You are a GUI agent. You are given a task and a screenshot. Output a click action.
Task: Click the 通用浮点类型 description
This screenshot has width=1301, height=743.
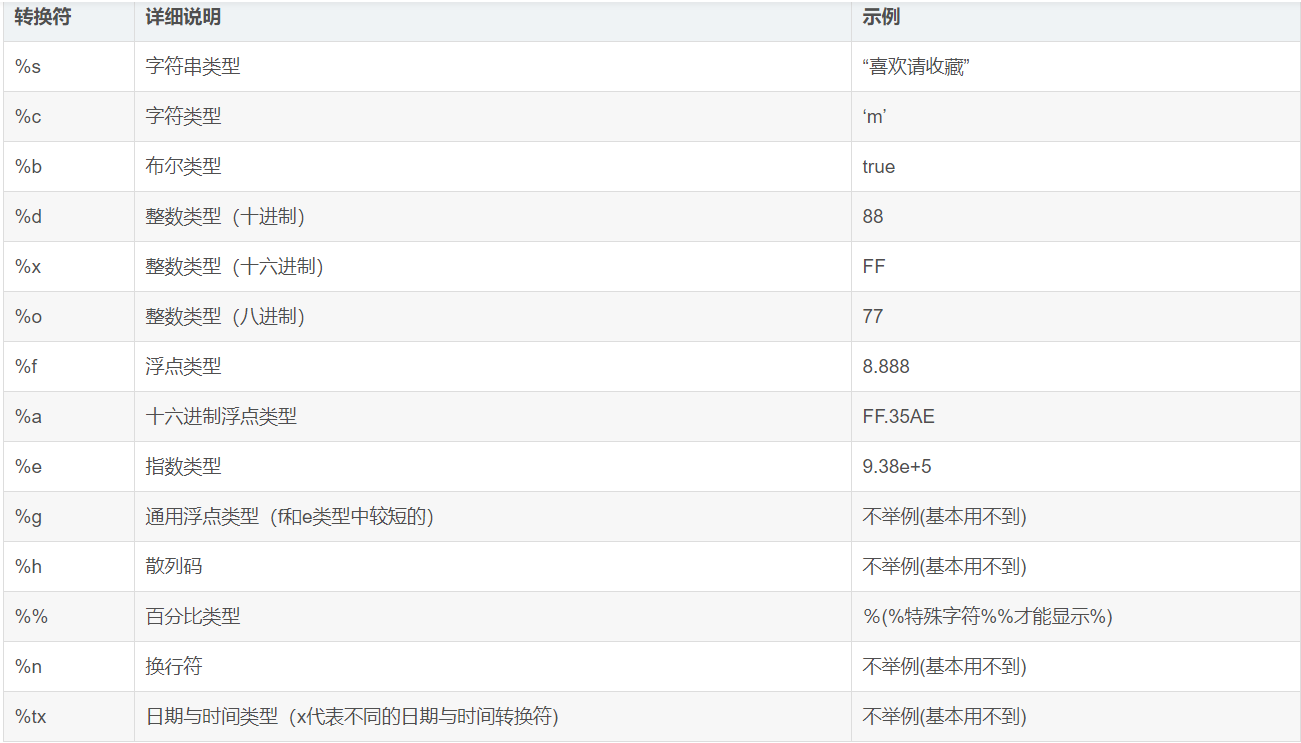[x=290, y=517]
